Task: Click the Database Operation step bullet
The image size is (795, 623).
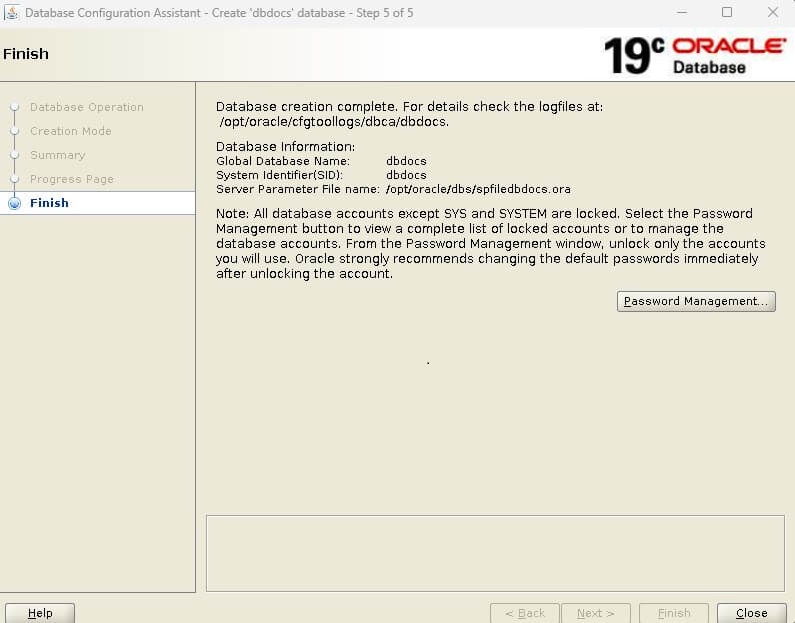Action: (x=15, y=107)
